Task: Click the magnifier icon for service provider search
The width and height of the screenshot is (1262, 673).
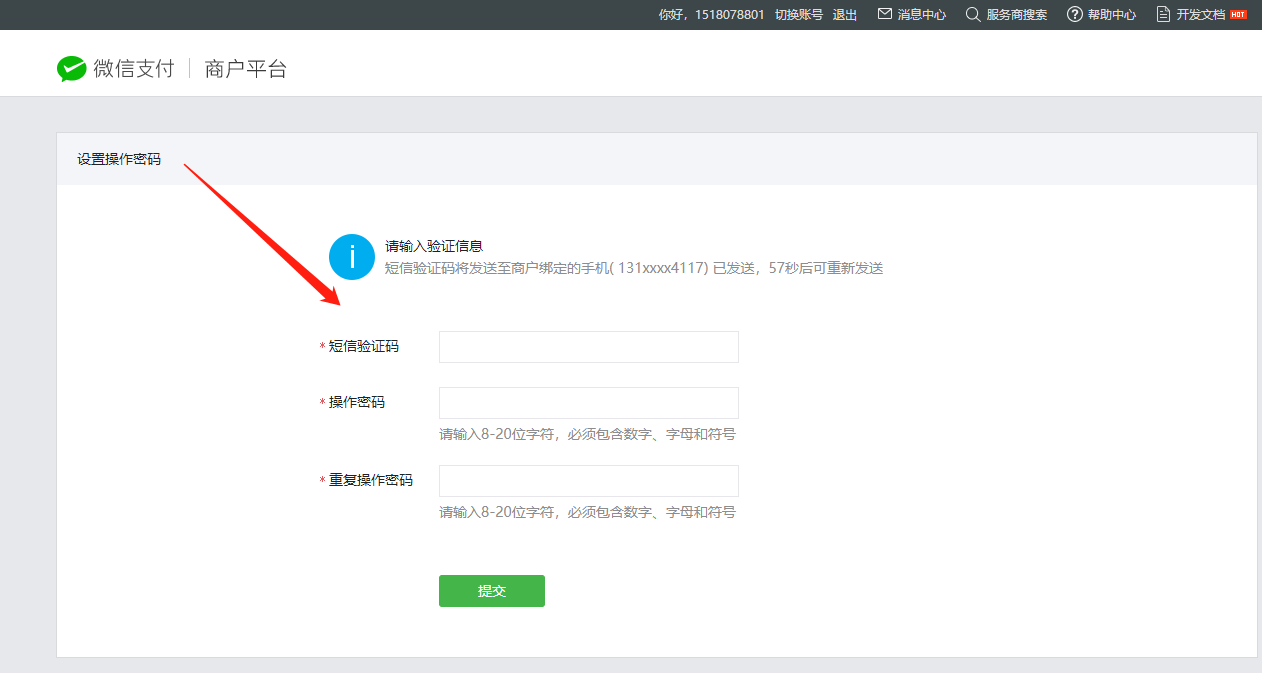Action: pos(972,14)
